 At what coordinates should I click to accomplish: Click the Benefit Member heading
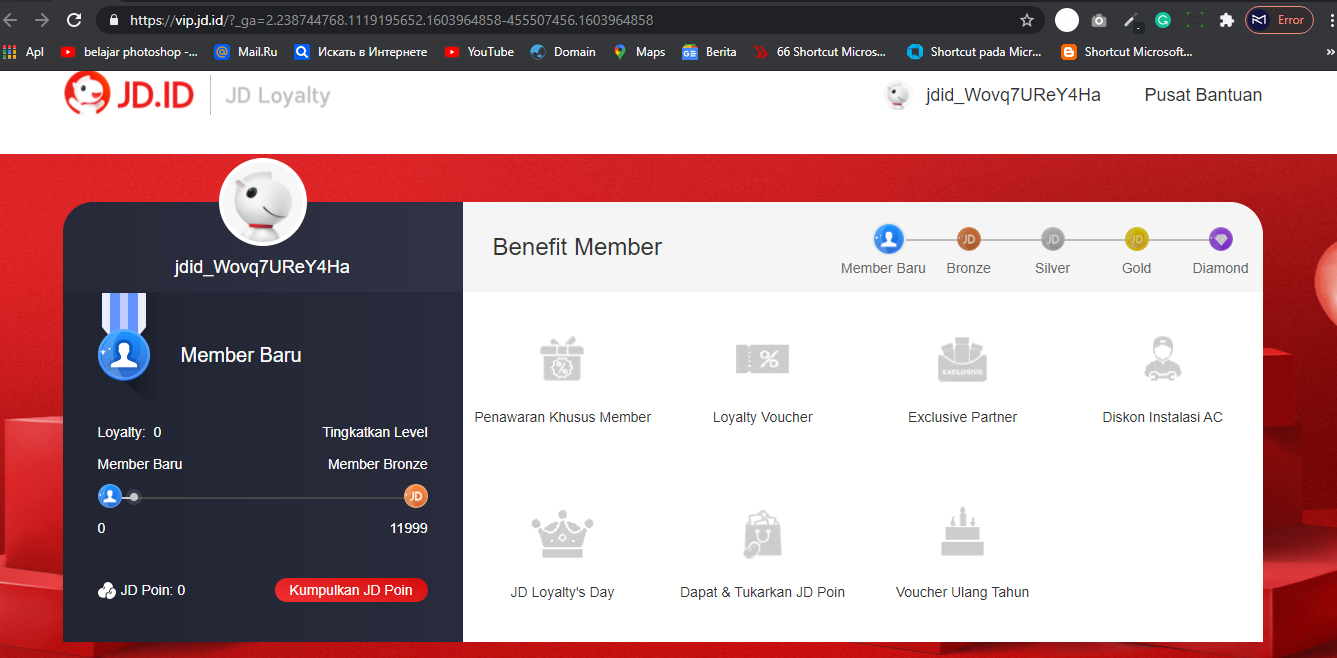tap(577, 247)
